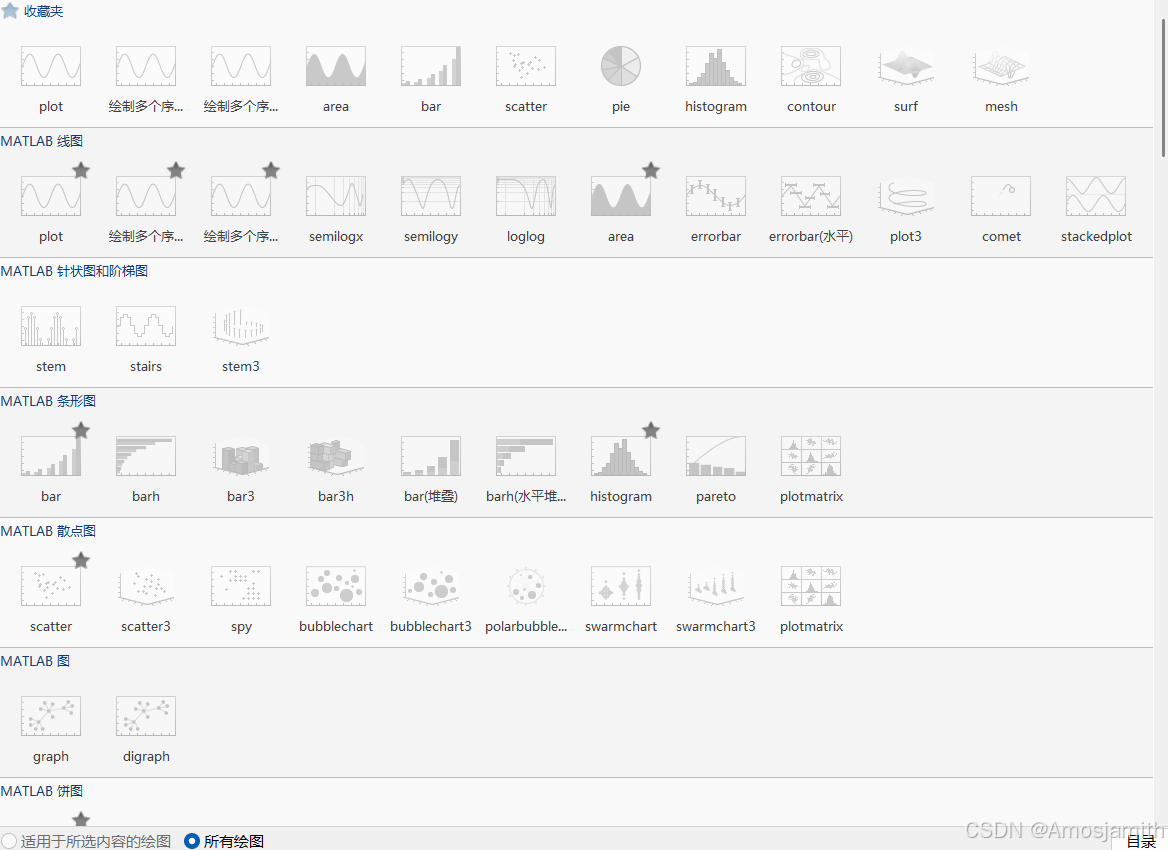Click the MATLAB 条形图 section header
The image size is (1168, 850).
click(x=48, y=401)
